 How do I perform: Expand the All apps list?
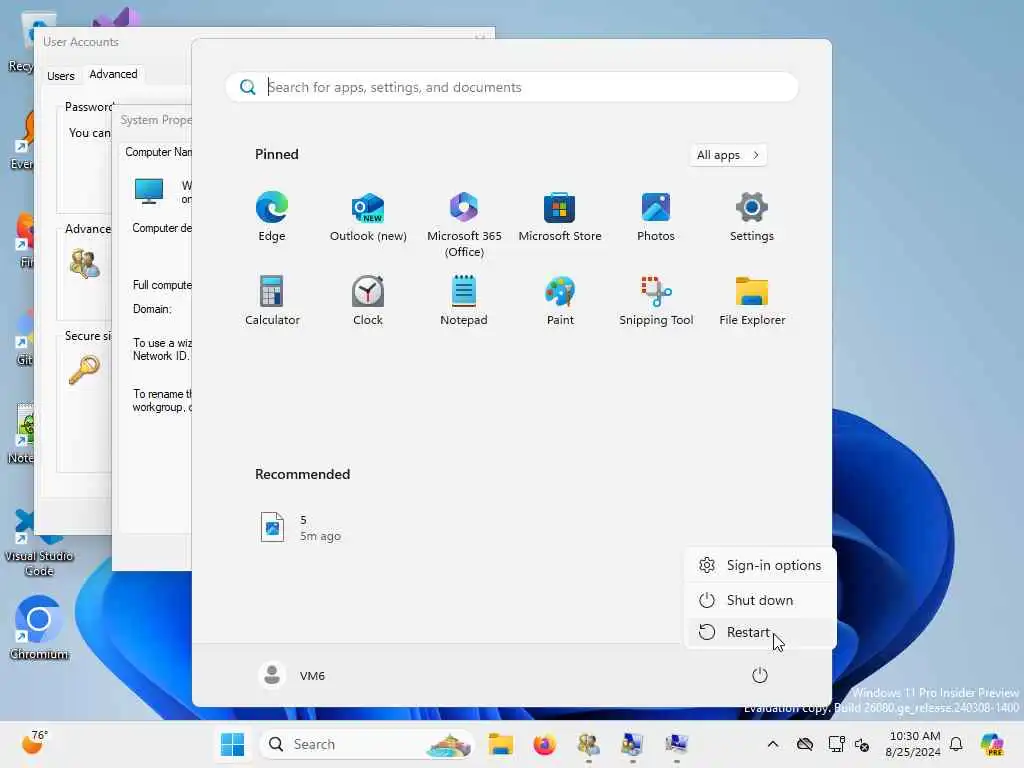pos(728,155)
